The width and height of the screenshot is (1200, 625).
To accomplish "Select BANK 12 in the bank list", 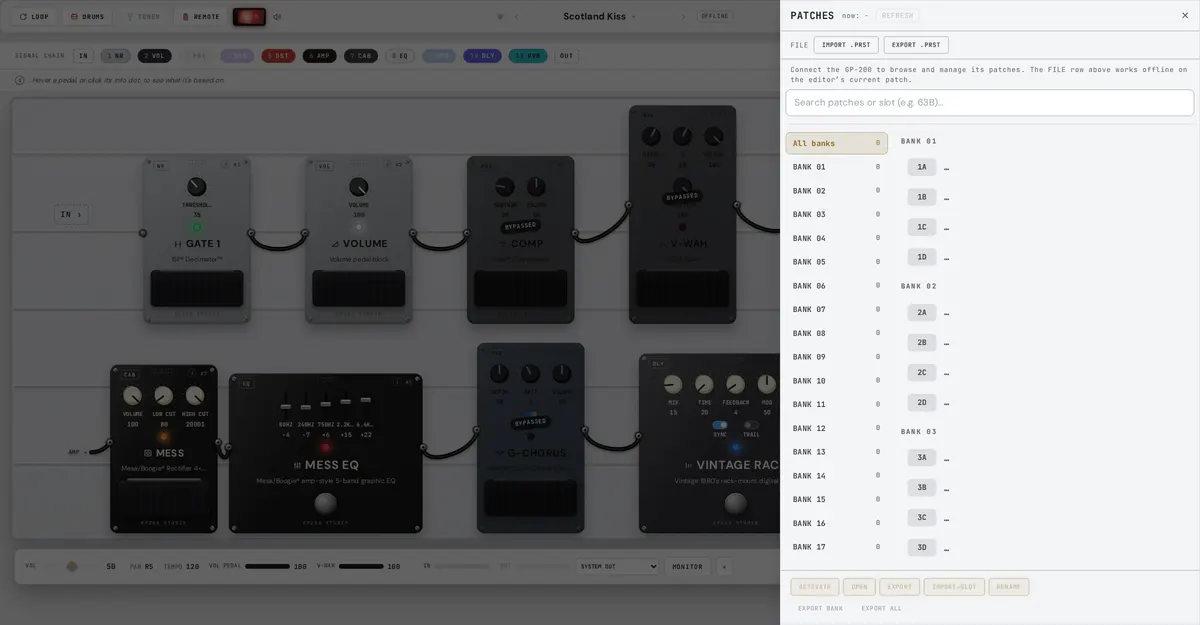I will click(x=836, y=428).
